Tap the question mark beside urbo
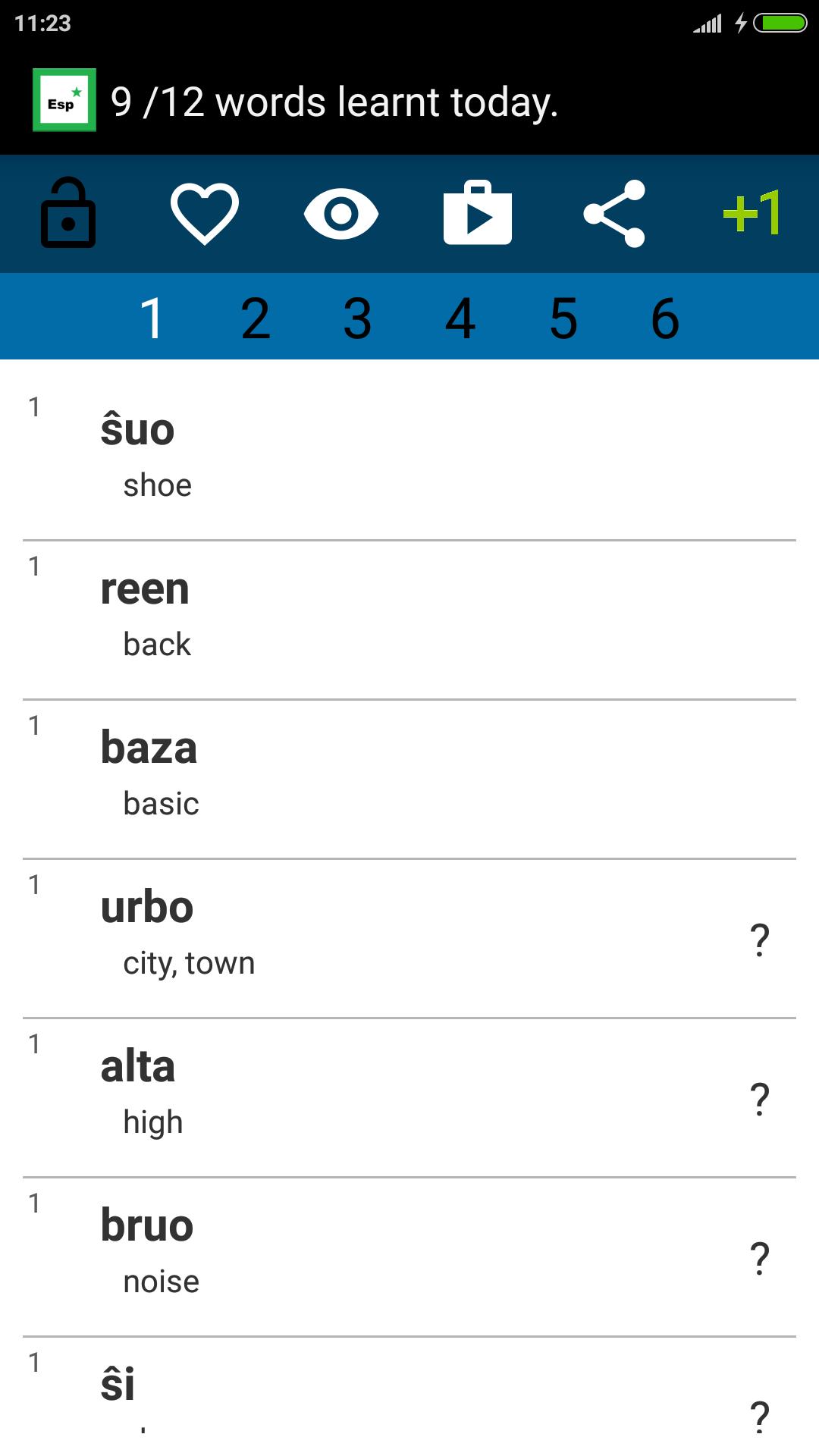The height and width of the screenshot is (1456, 819). [760, 940]
